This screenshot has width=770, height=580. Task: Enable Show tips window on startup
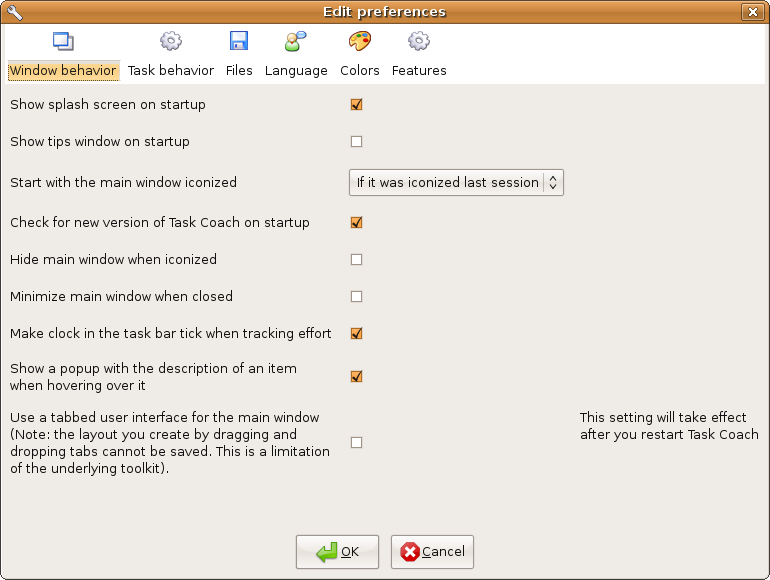coord(357,141)
